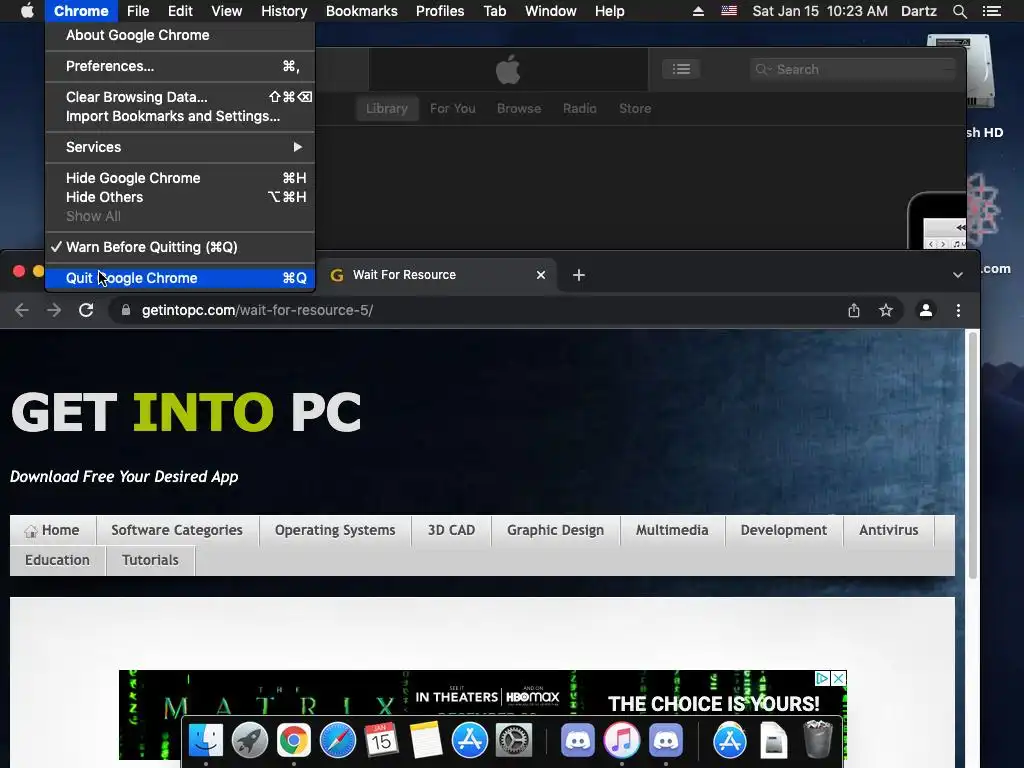Open Chrome's three-dot menu
Image resolution: width=1024 pixels, height=768 pixels.
pos(958,310)
